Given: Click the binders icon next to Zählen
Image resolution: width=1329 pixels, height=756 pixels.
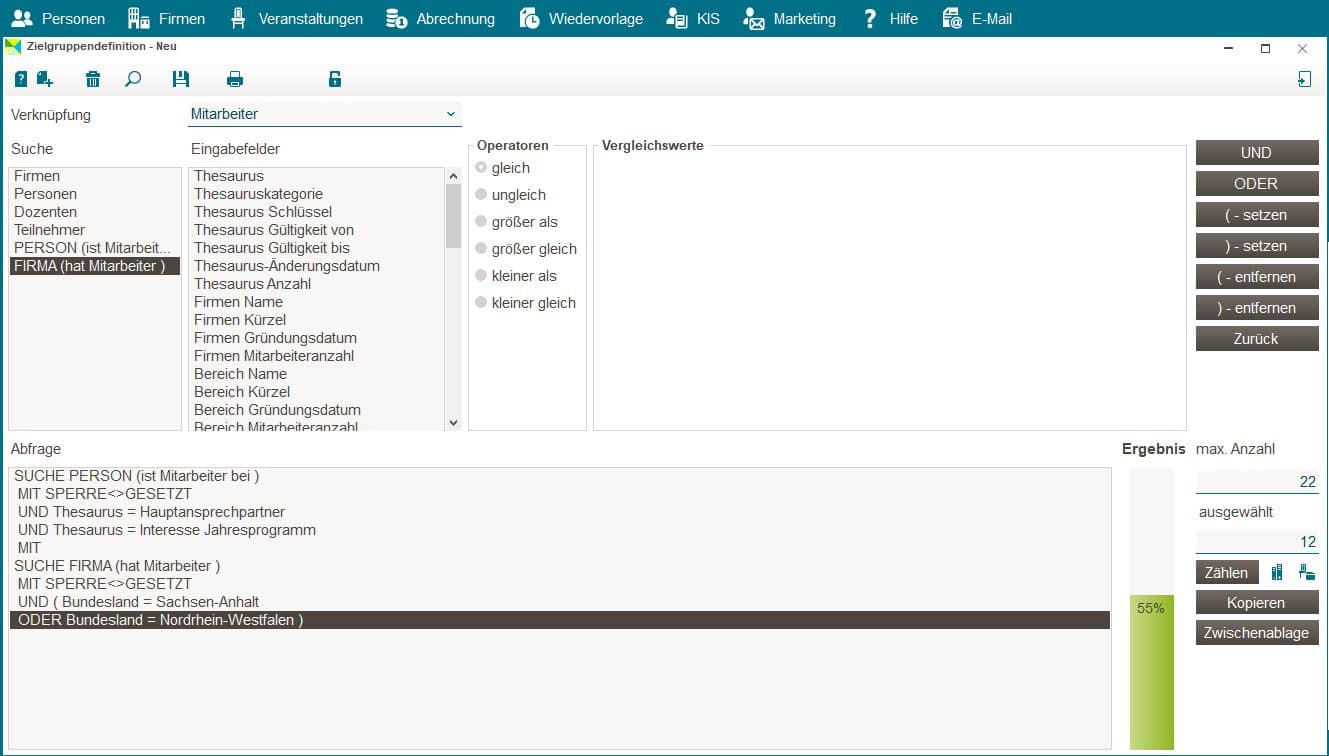Looking at the screenshot, I should (1277, 573).
